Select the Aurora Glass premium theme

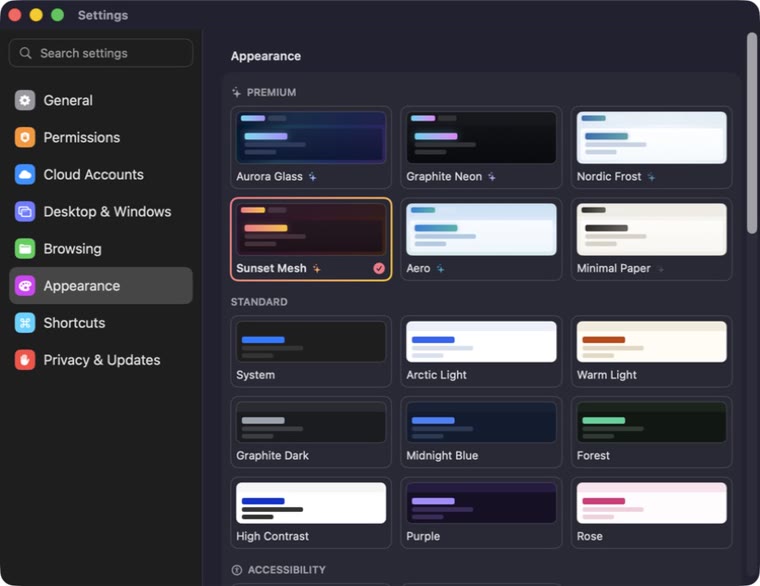coord(311,147)
